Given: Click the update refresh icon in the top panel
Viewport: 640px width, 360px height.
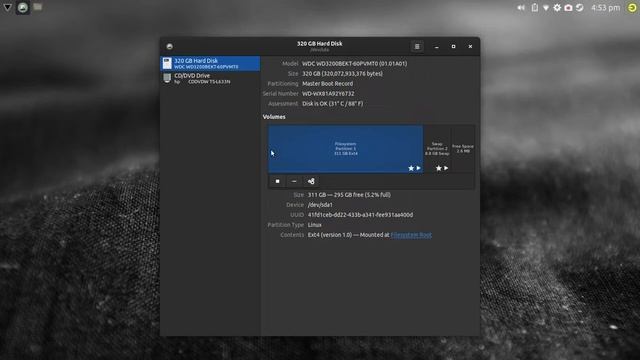Looking at the screenshot, I should [x=580, y=8].
